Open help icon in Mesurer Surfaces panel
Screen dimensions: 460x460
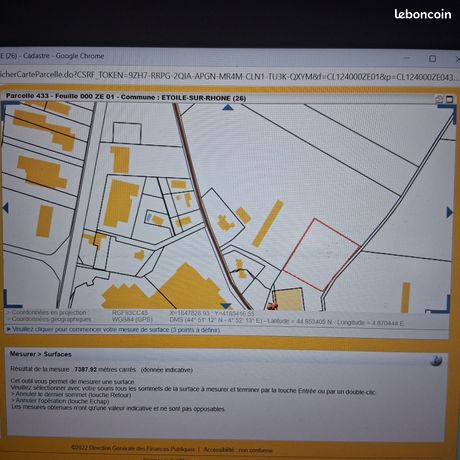click(x=436, y=361)
